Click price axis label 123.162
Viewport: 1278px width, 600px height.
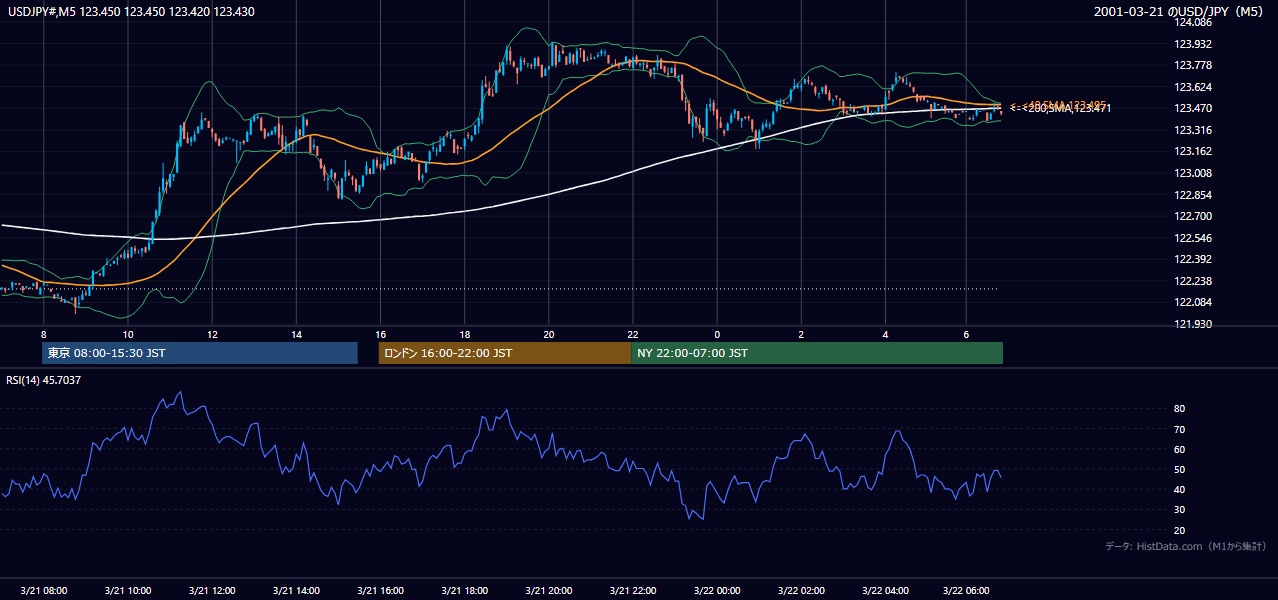(x=1191, y=151)
